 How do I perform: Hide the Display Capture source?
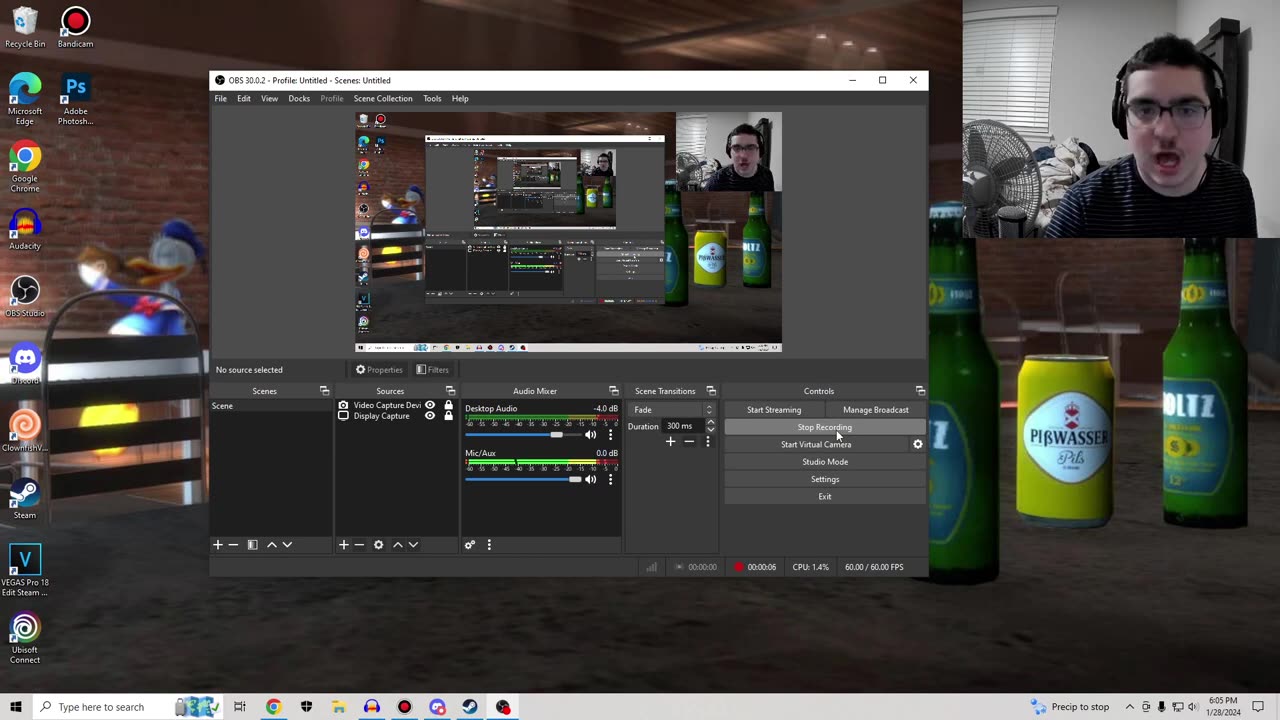[430, 416]
